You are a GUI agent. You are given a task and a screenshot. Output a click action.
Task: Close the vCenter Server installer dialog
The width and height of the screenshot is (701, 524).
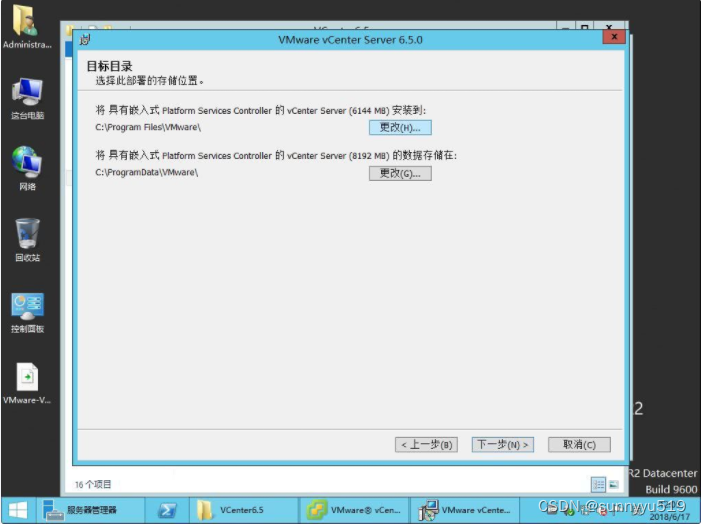614,37
